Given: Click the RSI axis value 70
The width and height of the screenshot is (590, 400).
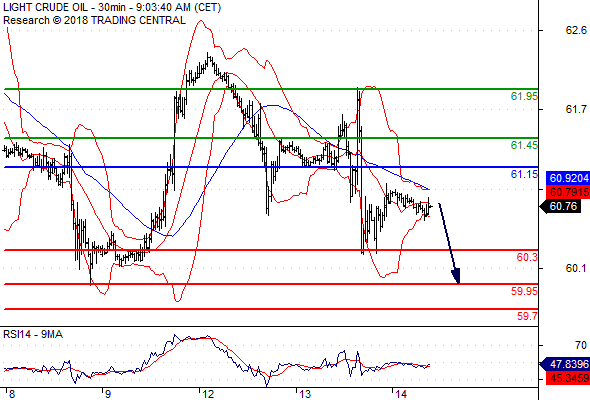Looking at the screenshot, I should tap(581, 345).
